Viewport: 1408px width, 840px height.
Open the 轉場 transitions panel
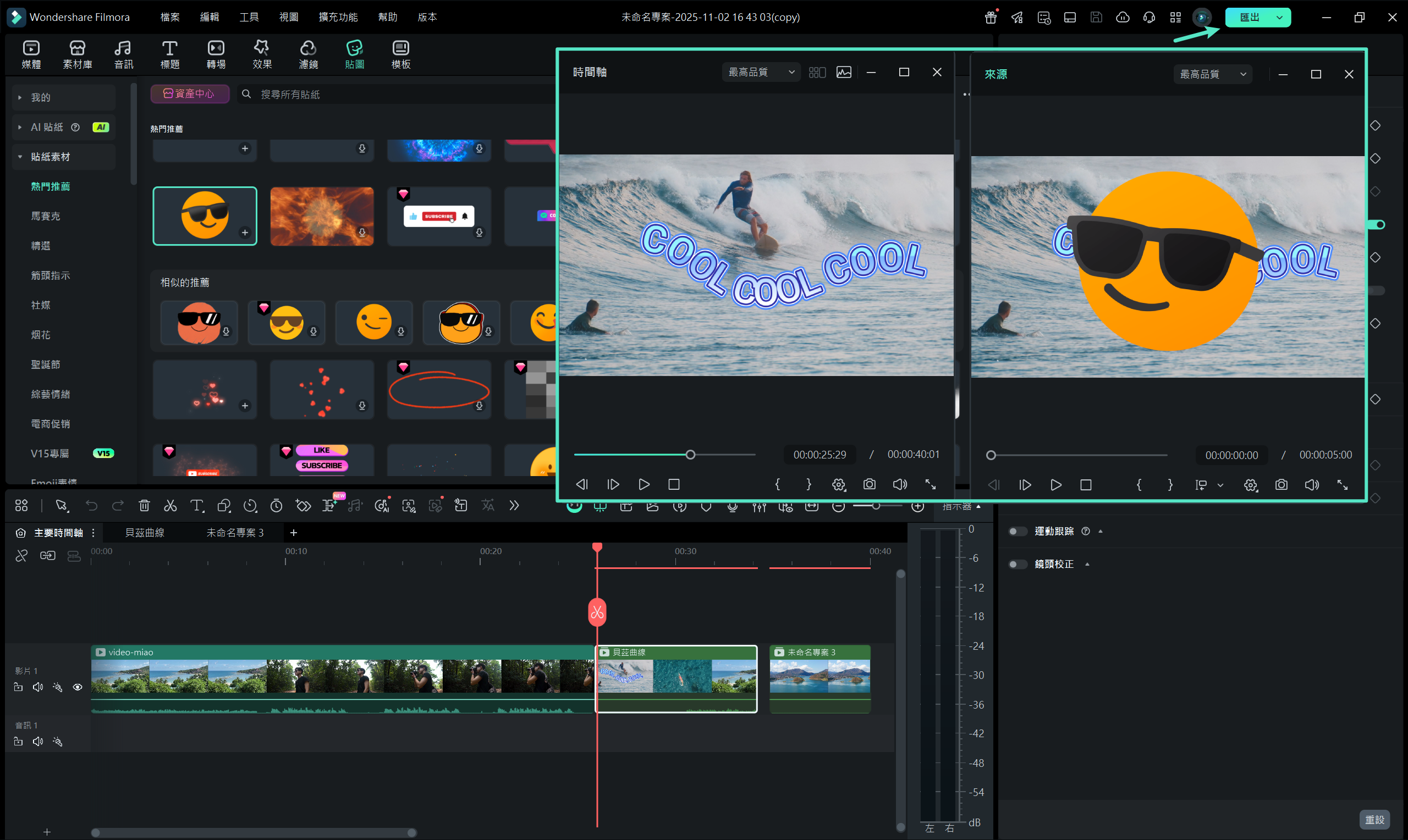tap(216, 54)
